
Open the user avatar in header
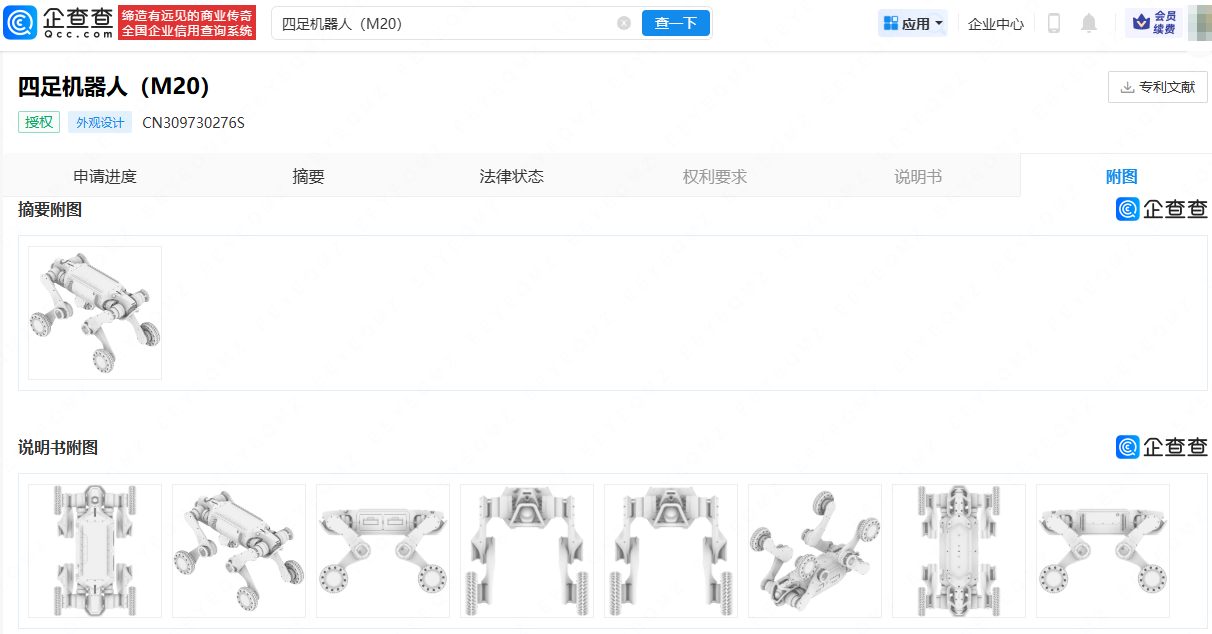1198,23
